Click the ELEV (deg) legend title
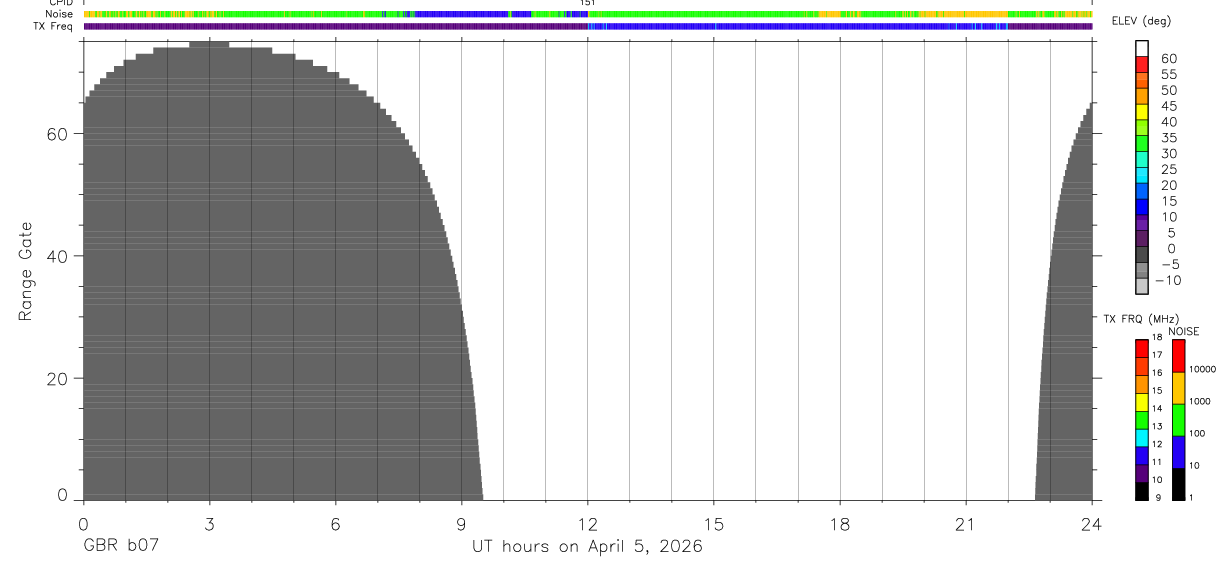 (x=1141, y=21)
